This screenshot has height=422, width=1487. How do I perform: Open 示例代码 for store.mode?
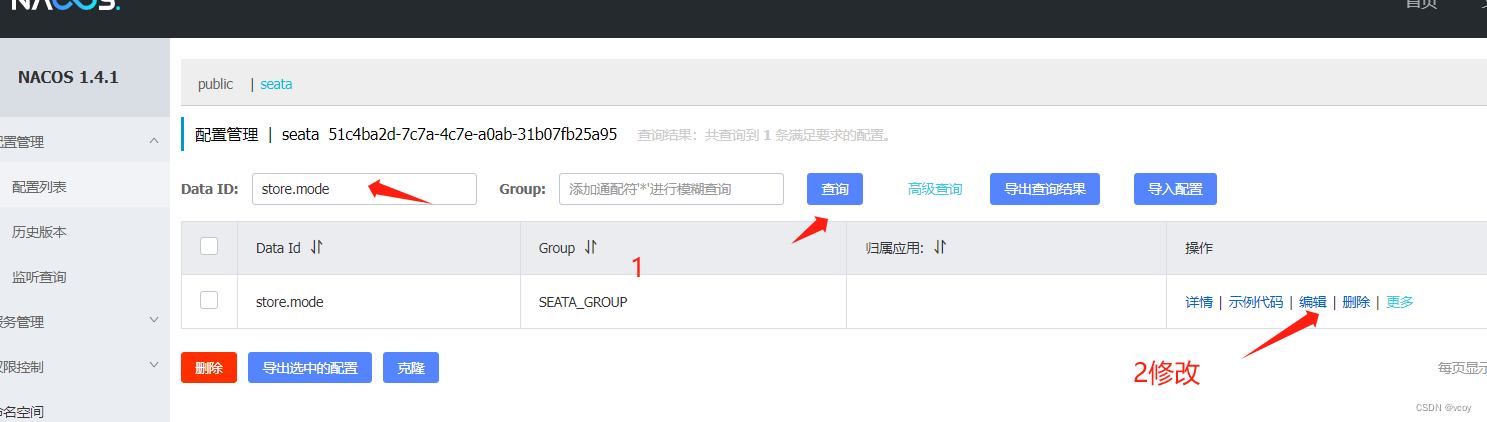(x=1256, y=302)
